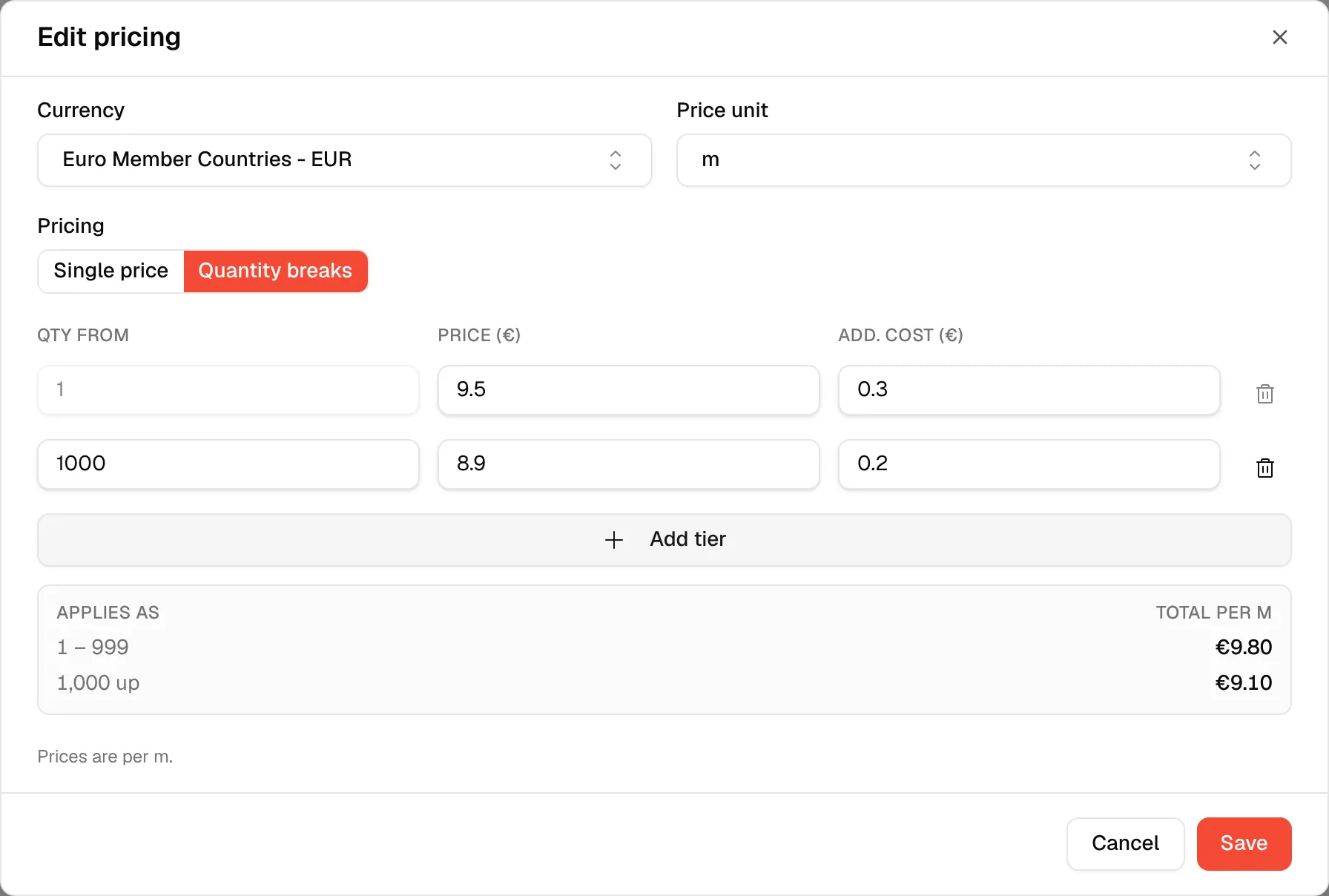Viewport: 1329px width, 896px height.
Task: Click the 'Prices are per m.' note
Action: pyautogui.click(x=105, y=757)
